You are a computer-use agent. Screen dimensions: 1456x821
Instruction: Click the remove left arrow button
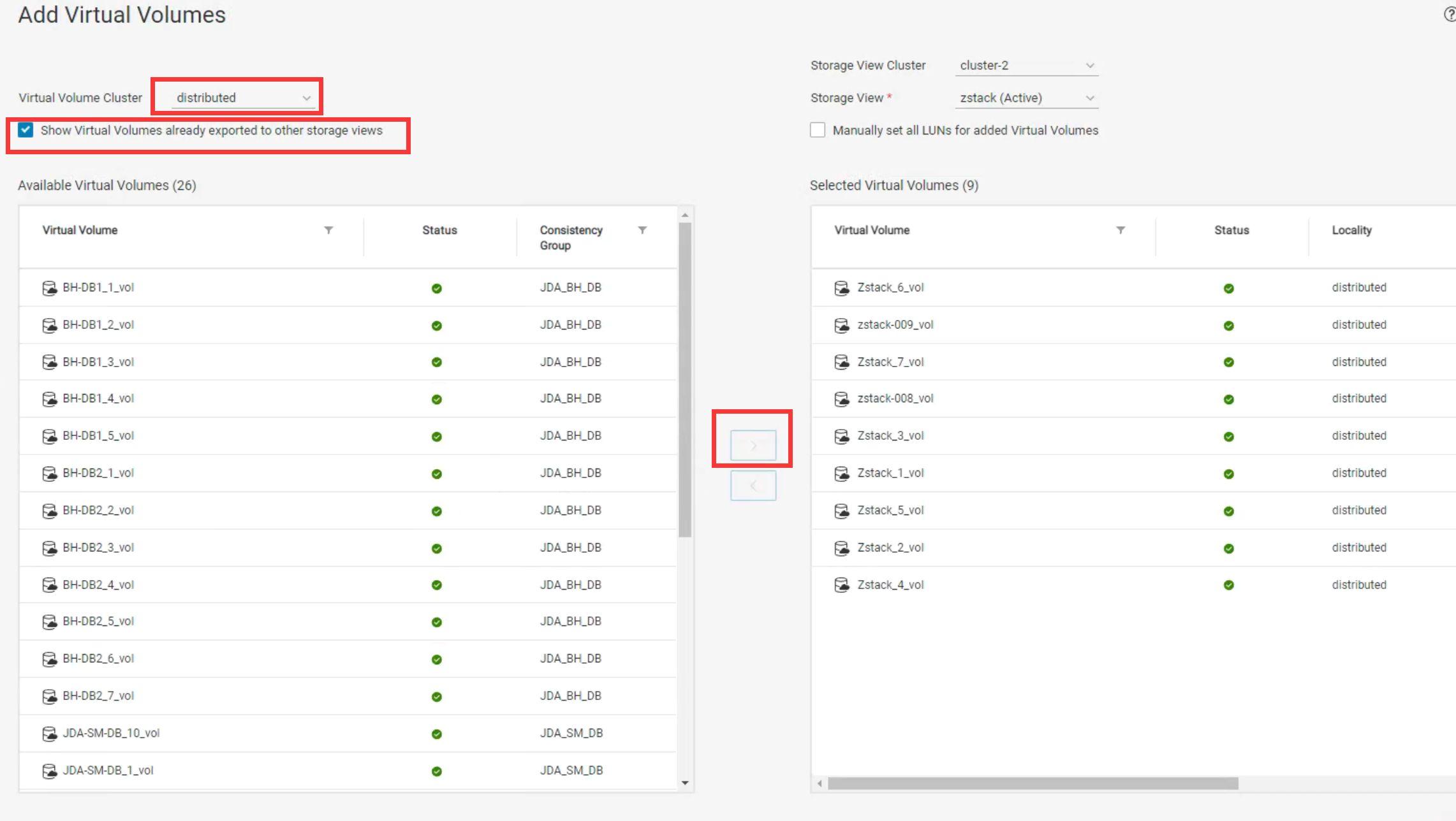click(x=753, y=486)
